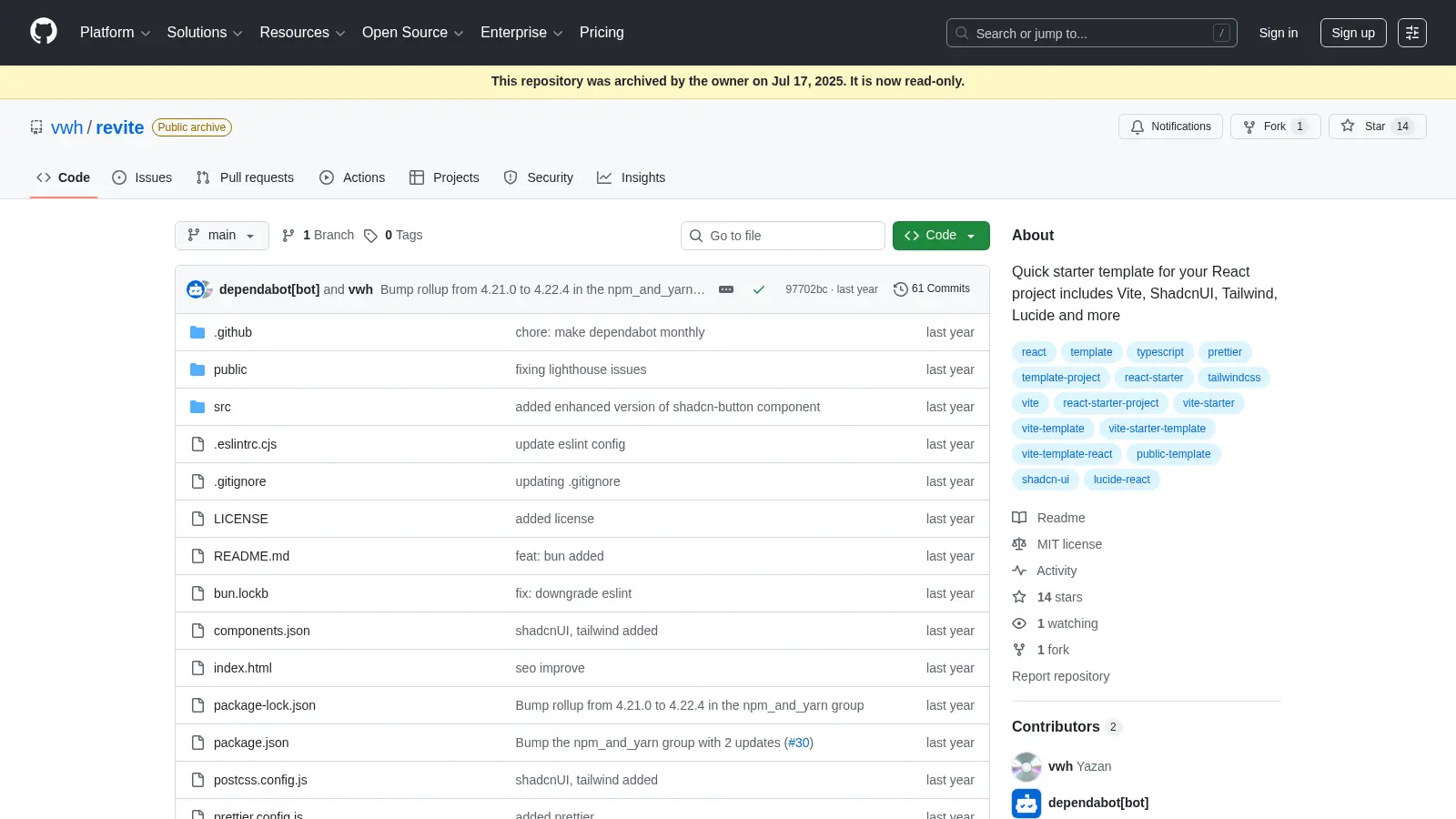The width and height of the screenshot is (1456, 819).
Task: Select the lucide-react topic tag
Action: coord(1122,480)
